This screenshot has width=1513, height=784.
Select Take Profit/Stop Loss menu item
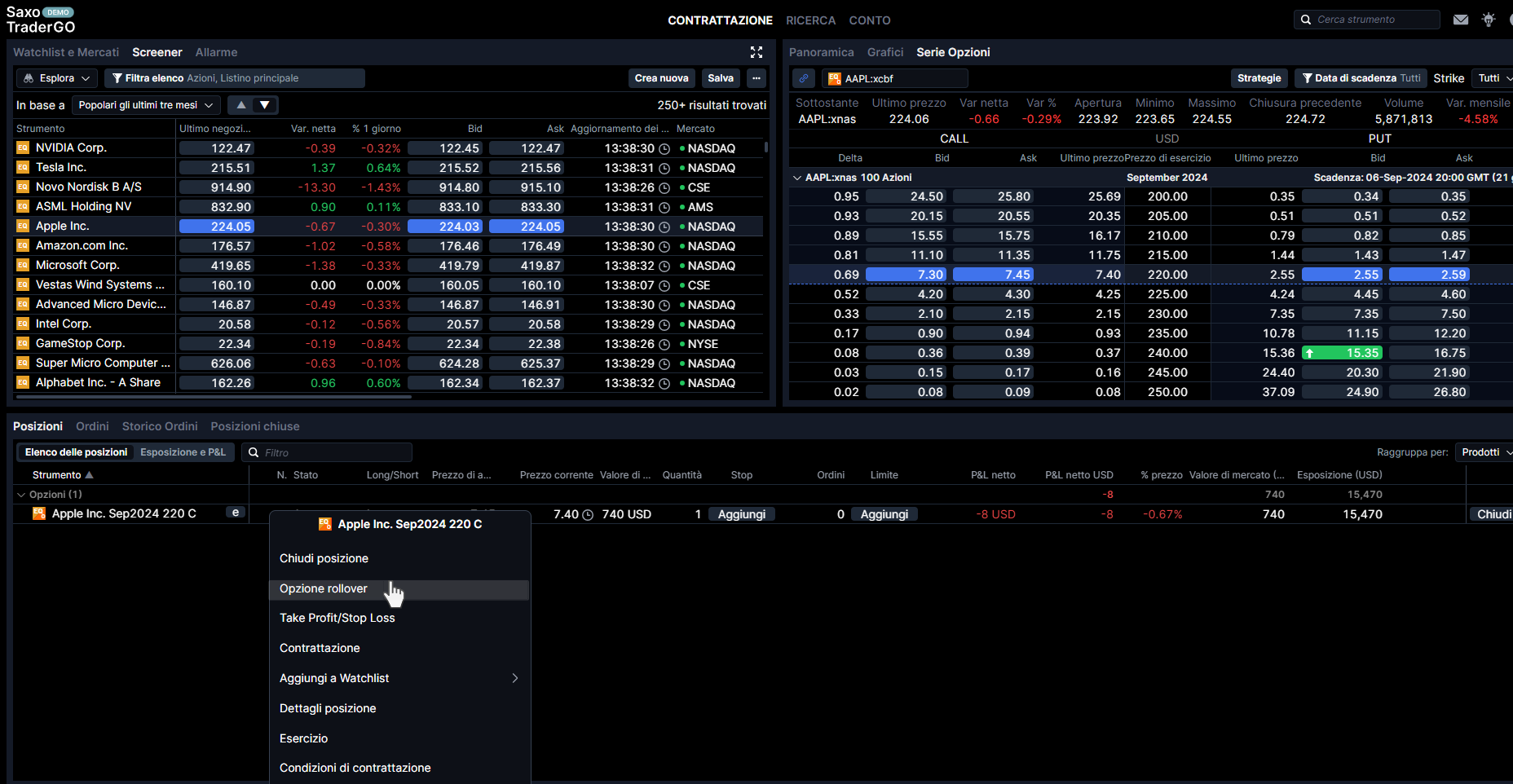click(399, 618)
